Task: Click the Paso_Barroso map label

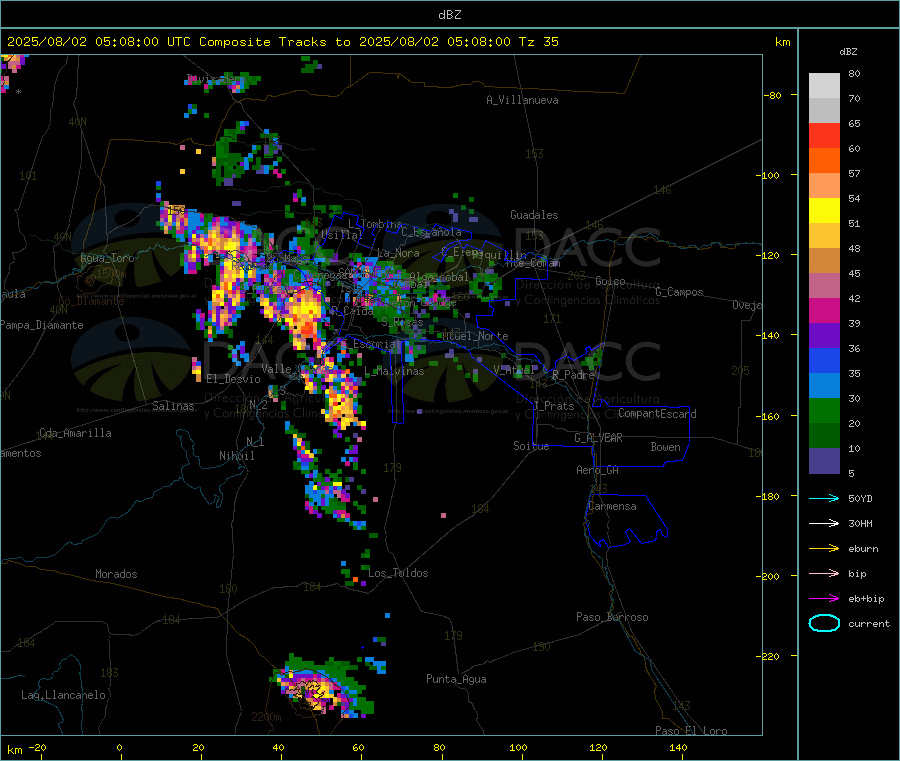Action: click(612, 618)
